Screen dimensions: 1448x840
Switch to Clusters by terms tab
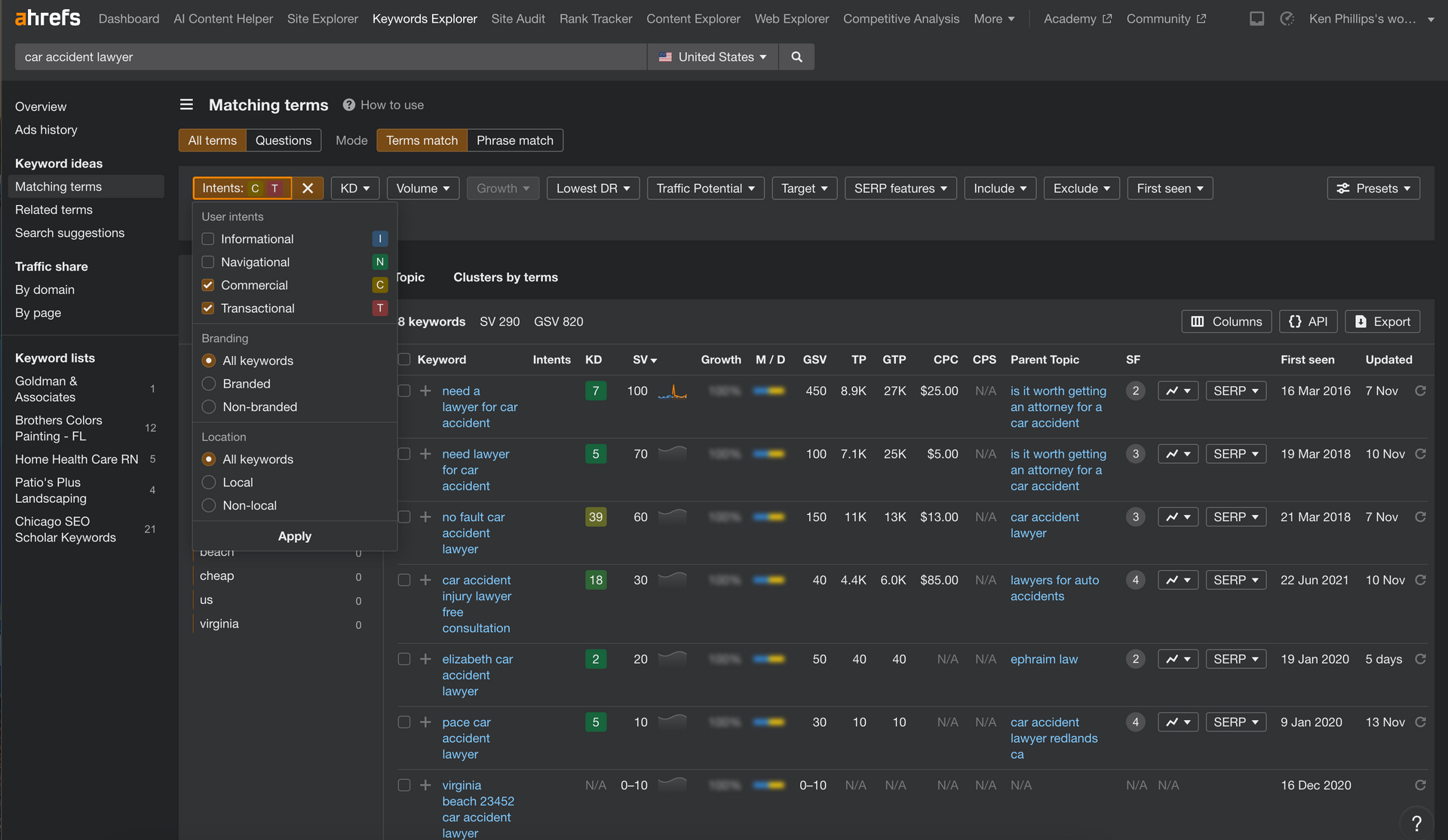(x=505, y=277)
